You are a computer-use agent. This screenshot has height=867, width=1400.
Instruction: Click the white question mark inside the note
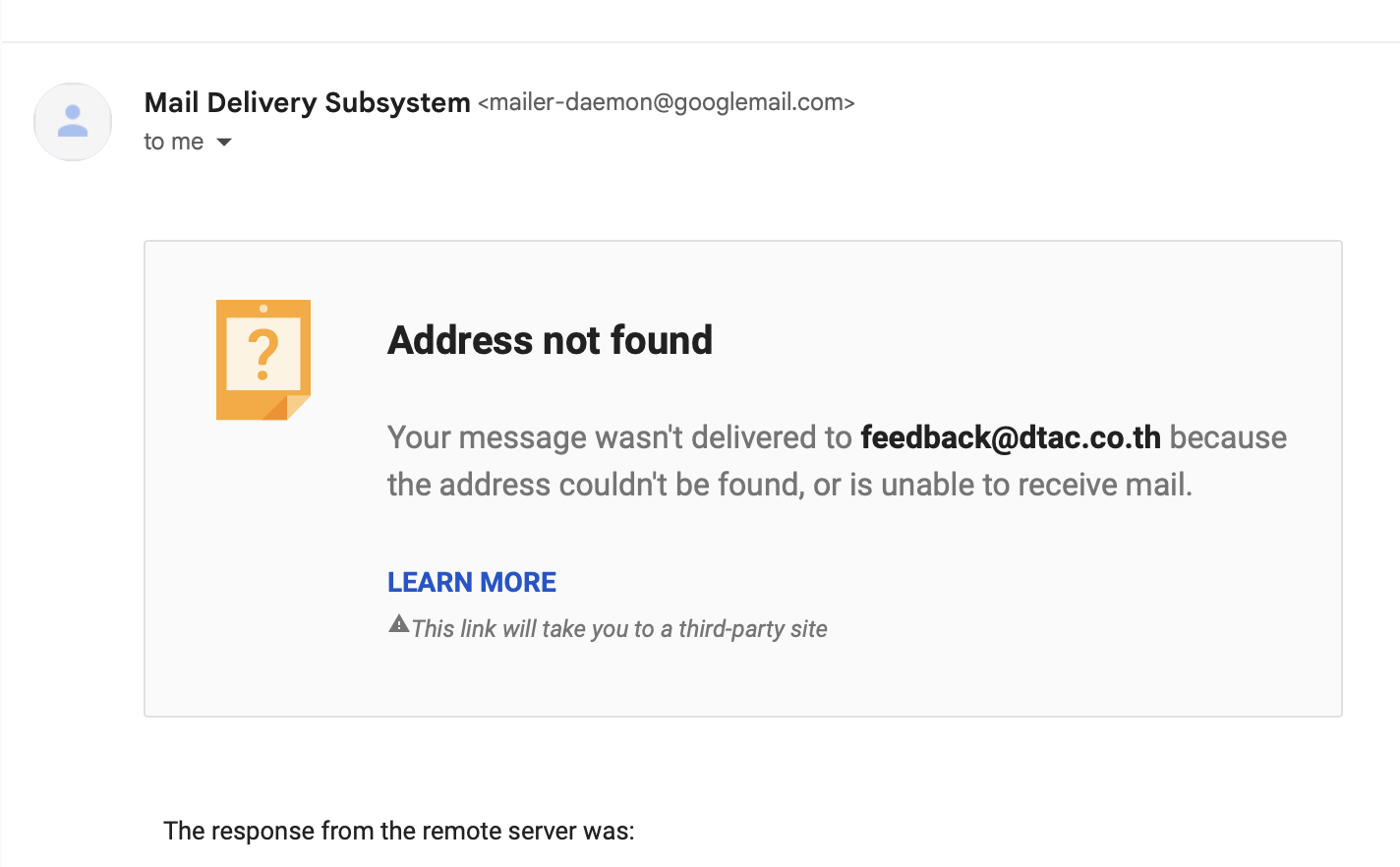pos(262,354)
